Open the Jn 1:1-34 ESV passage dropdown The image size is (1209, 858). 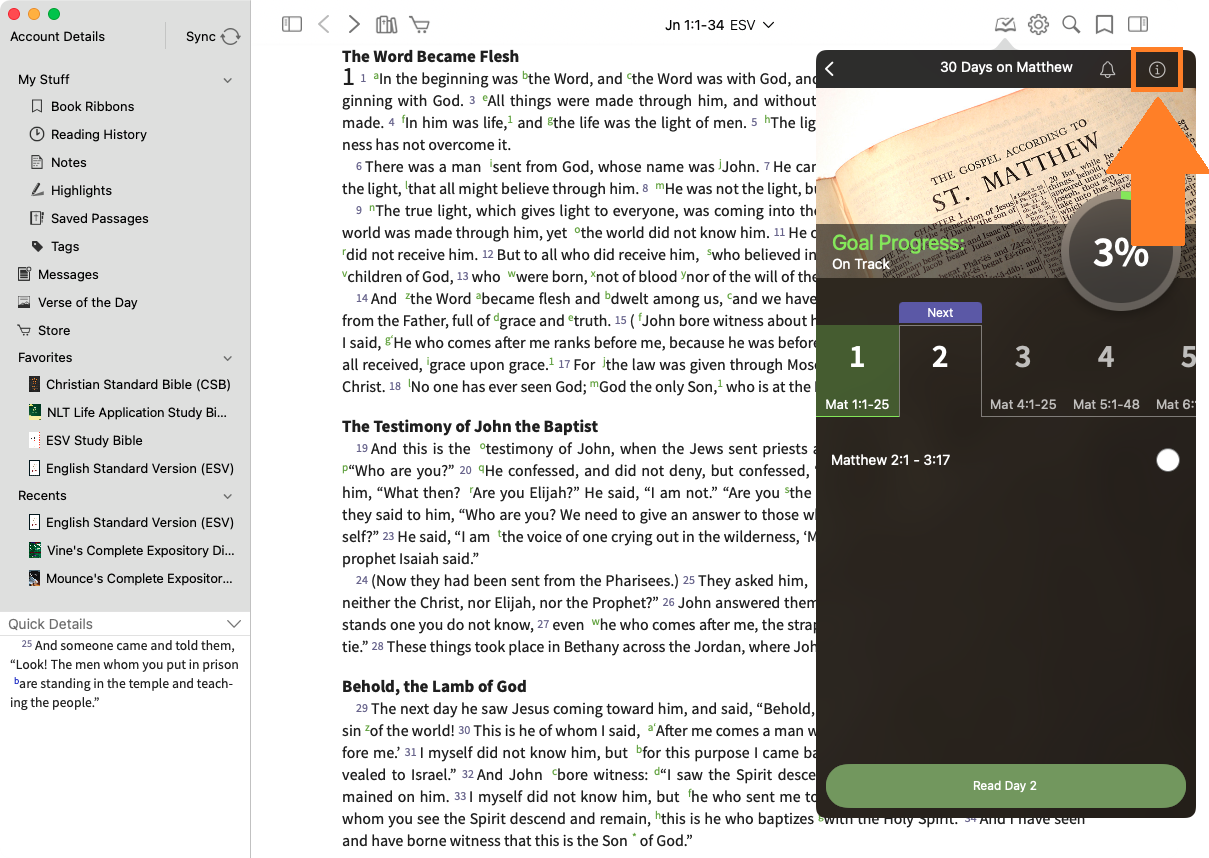(720, 24)
